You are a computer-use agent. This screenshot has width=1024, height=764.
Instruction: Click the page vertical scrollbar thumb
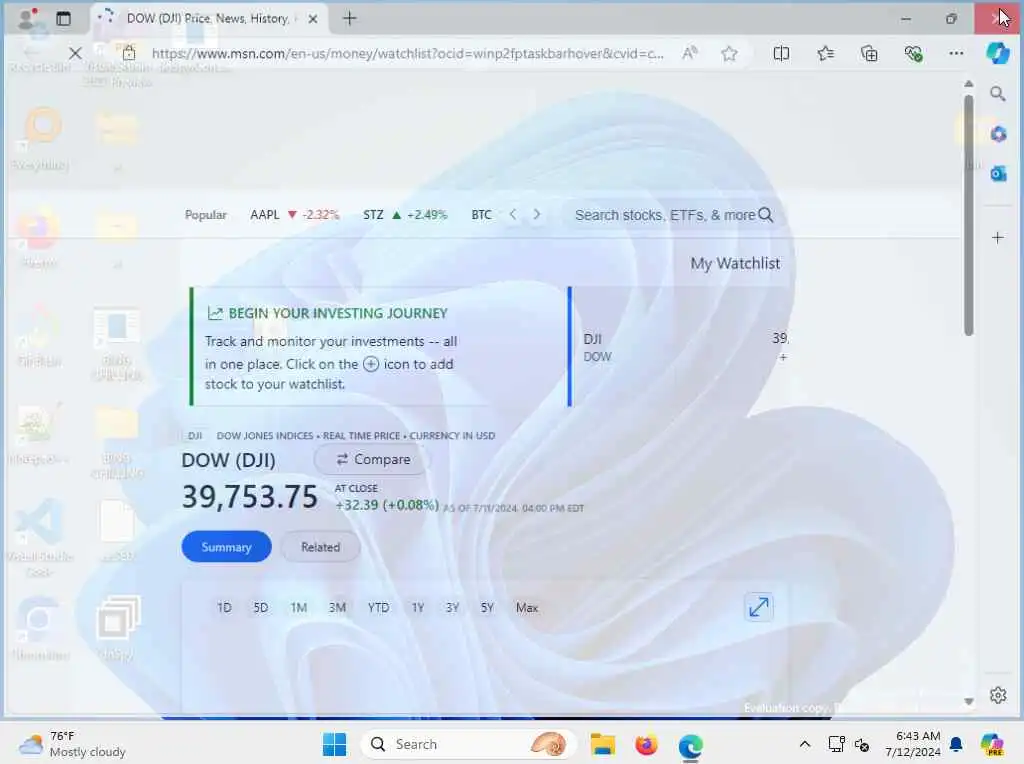coord(968,215)
